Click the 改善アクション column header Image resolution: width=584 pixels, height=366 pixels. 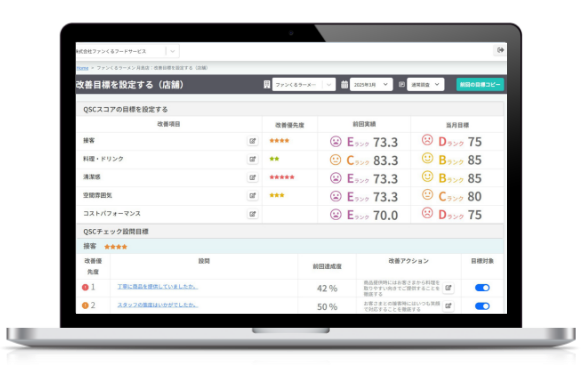pos(409,261)
